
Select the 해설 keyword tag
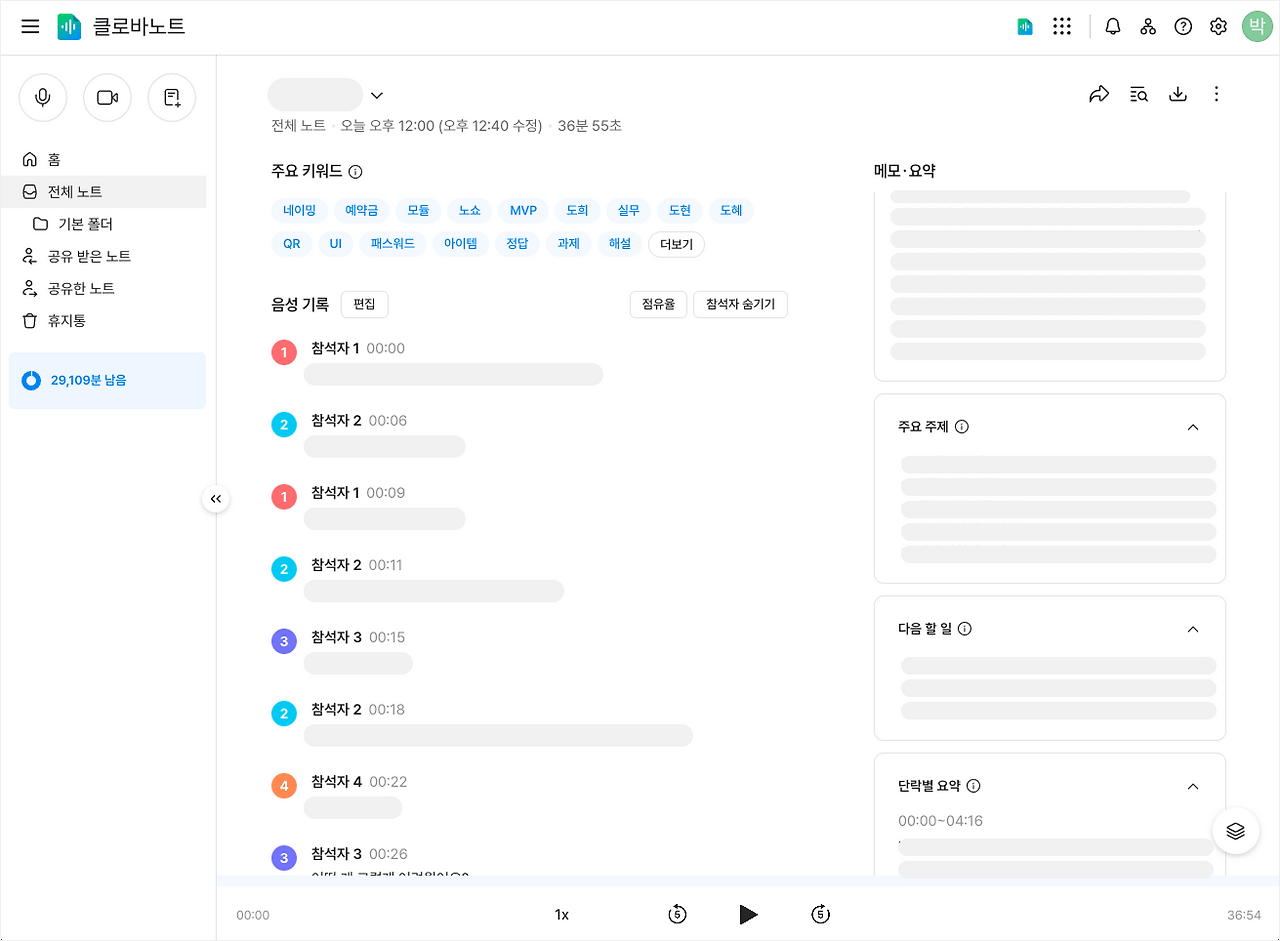[619, 243]
